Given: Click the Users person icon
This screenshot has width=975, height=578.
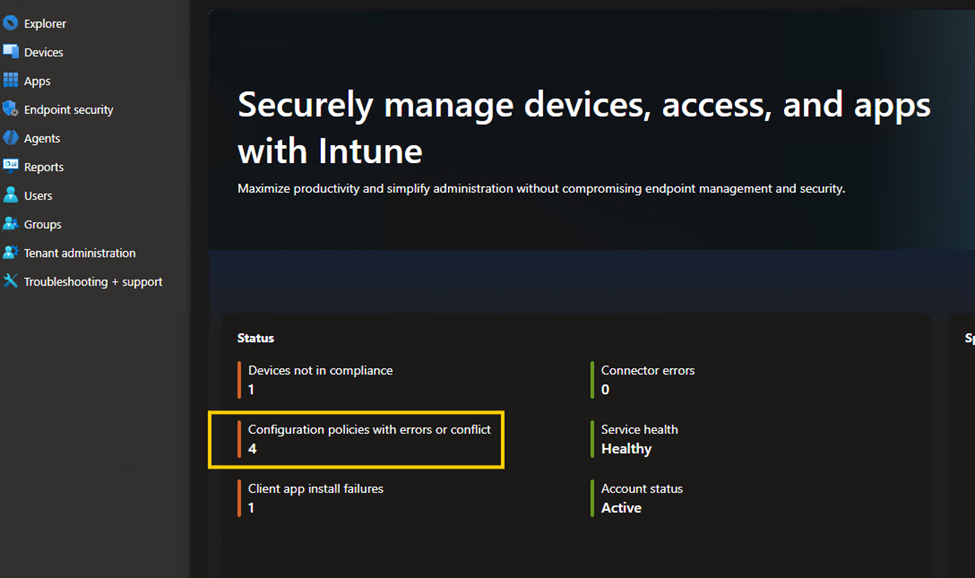Looking at the screenshot, I should pyautogui.click(x=11, y=195).
